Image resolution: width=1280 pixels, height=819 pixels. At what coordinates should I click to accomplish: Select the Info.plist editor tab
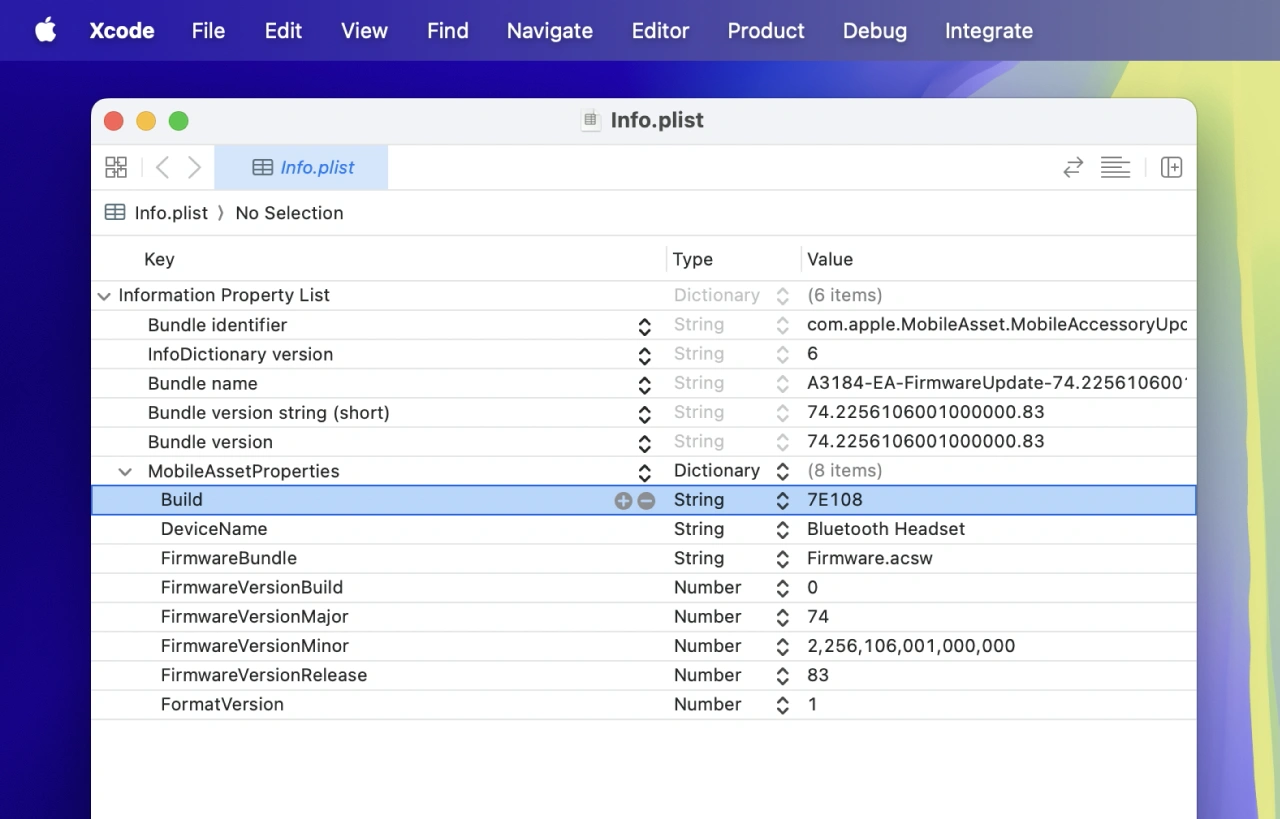tap(302, 167)
